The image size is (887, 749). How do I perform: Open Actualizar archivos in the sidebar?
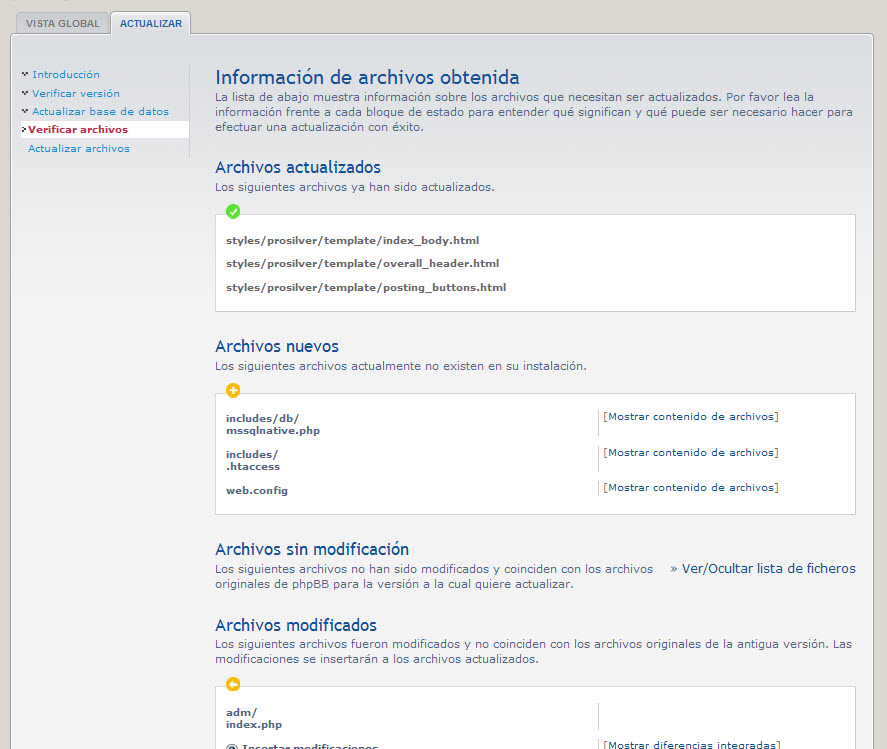click(x=79, y=147)
